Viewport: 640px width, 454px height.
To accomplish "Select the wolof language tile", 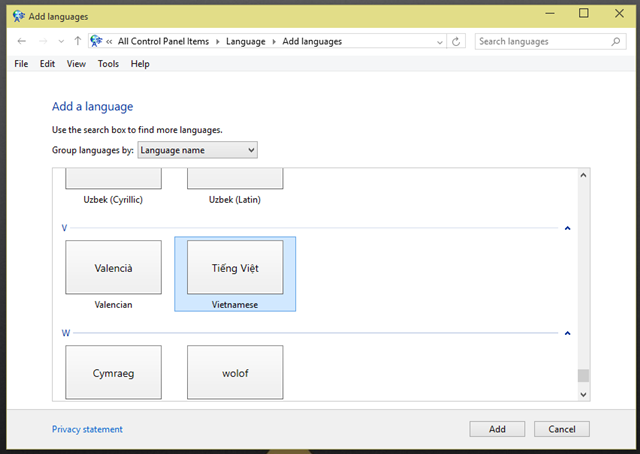I will [x=235, y=372].
